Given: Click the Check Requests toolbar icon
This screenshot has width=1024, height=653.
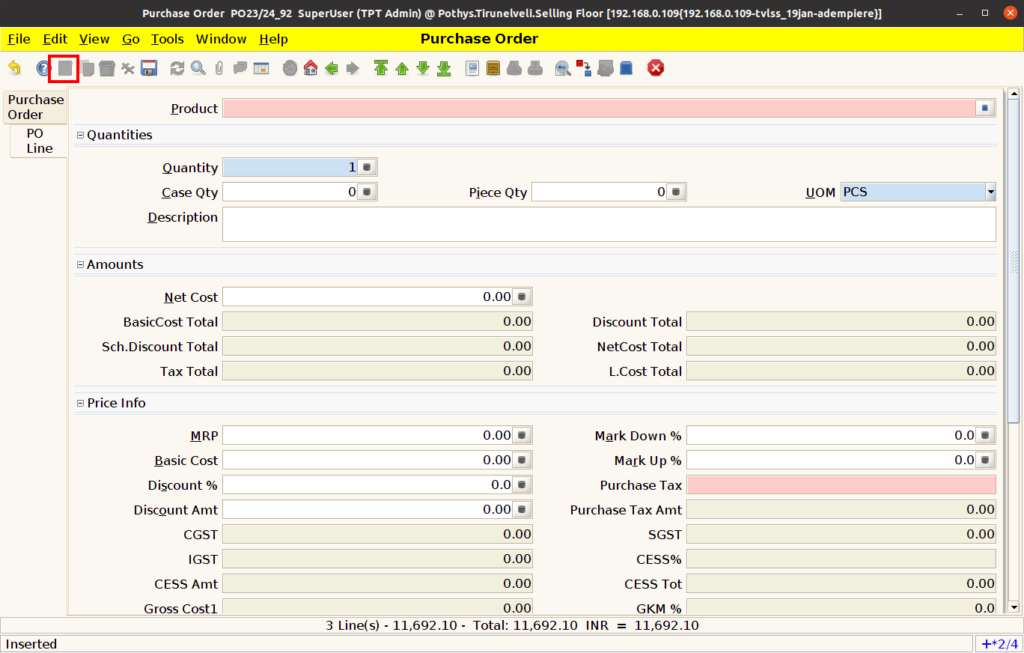Looking at the screenshot, I should 605,68.
